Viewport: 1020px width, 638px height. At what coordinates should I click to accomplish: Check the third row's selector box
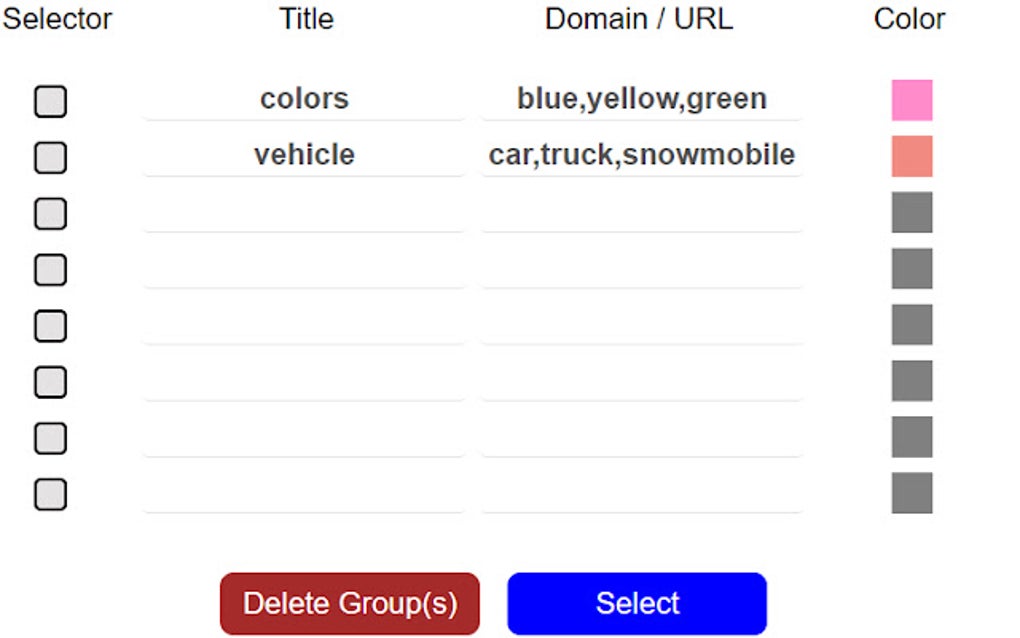pos(50,213)
